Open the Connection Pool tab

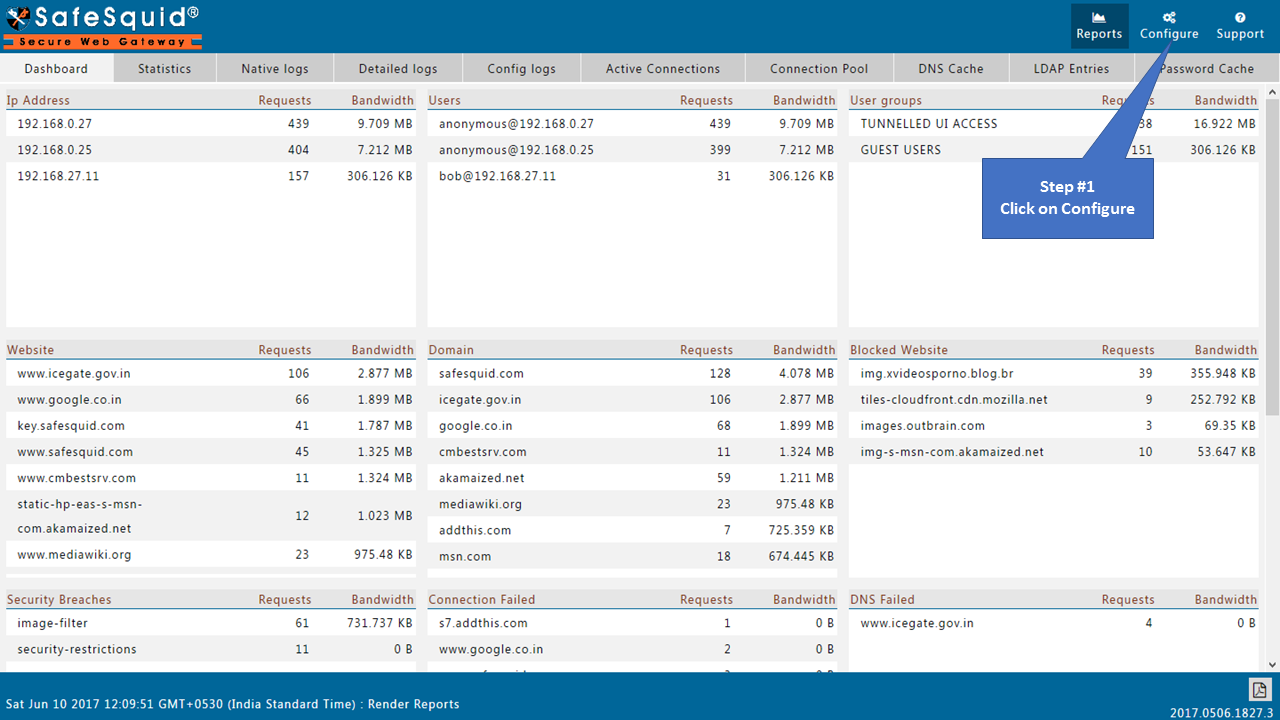(x=818, y=68)
